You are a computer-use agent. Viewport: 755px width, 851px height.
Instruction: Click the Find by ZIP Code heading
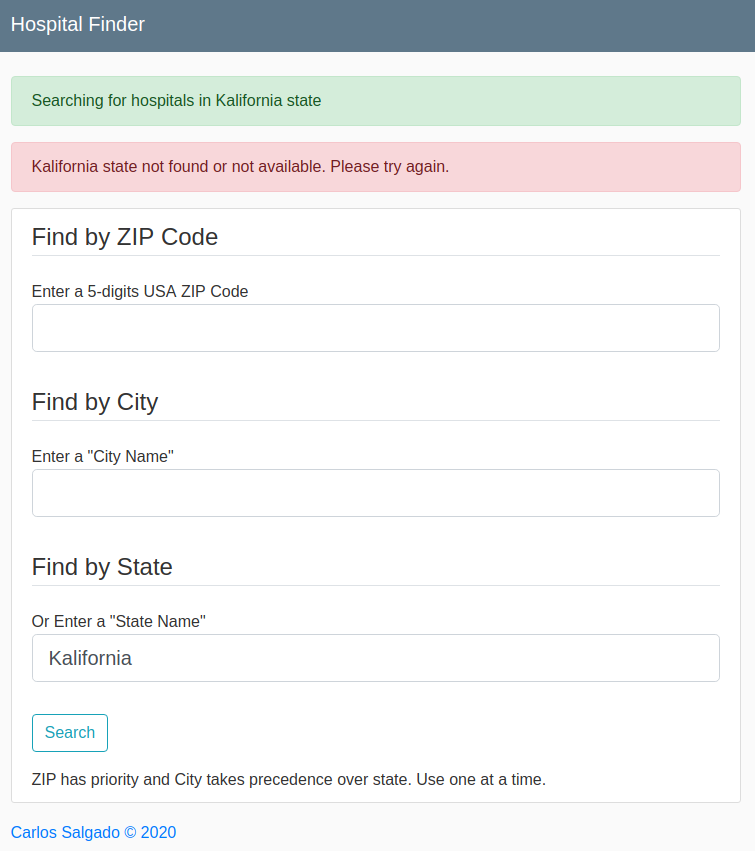click(x=125, y=237)
